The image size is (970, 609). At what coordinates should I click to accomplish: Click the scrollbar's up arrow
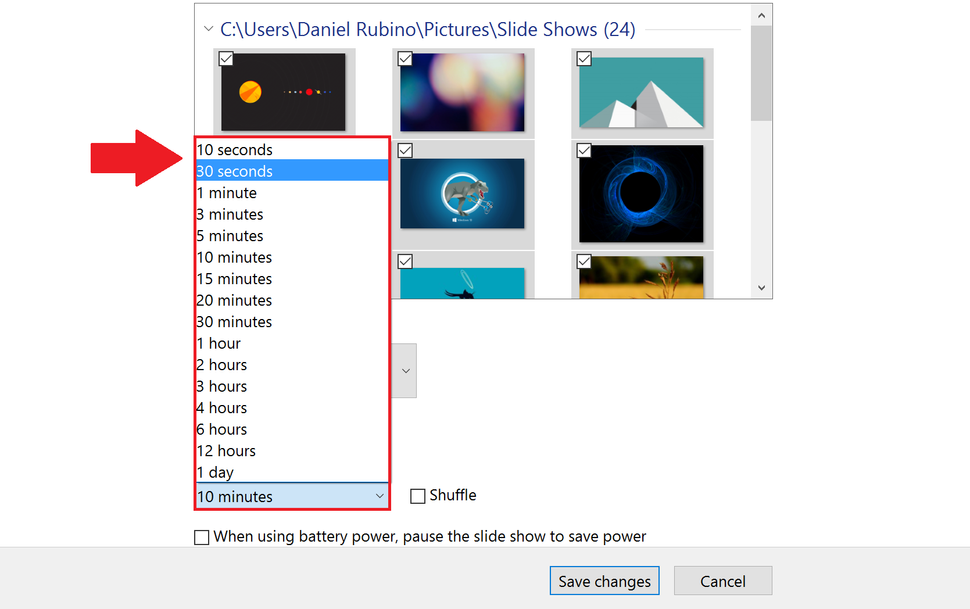coord(761,13)
